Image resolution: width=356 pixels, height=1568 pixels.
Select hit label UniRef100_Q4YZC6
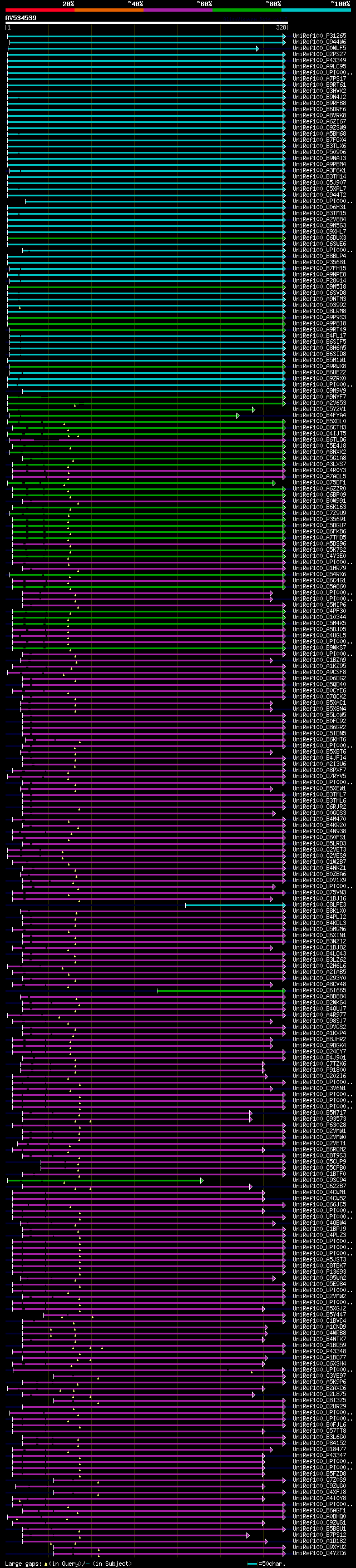tap(319, 1554)
